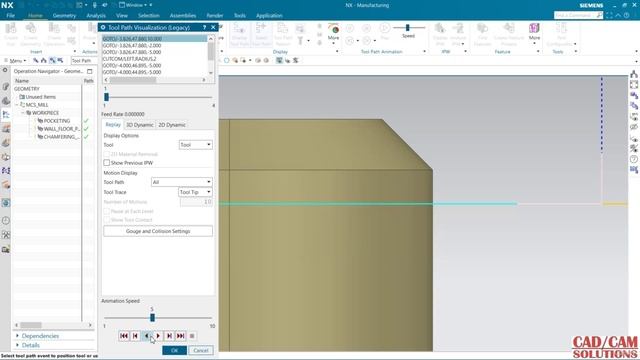Toggle full screen mode icon in title bar
The height and width of the screenshot is (360, 640).
(x=609, y=15)
